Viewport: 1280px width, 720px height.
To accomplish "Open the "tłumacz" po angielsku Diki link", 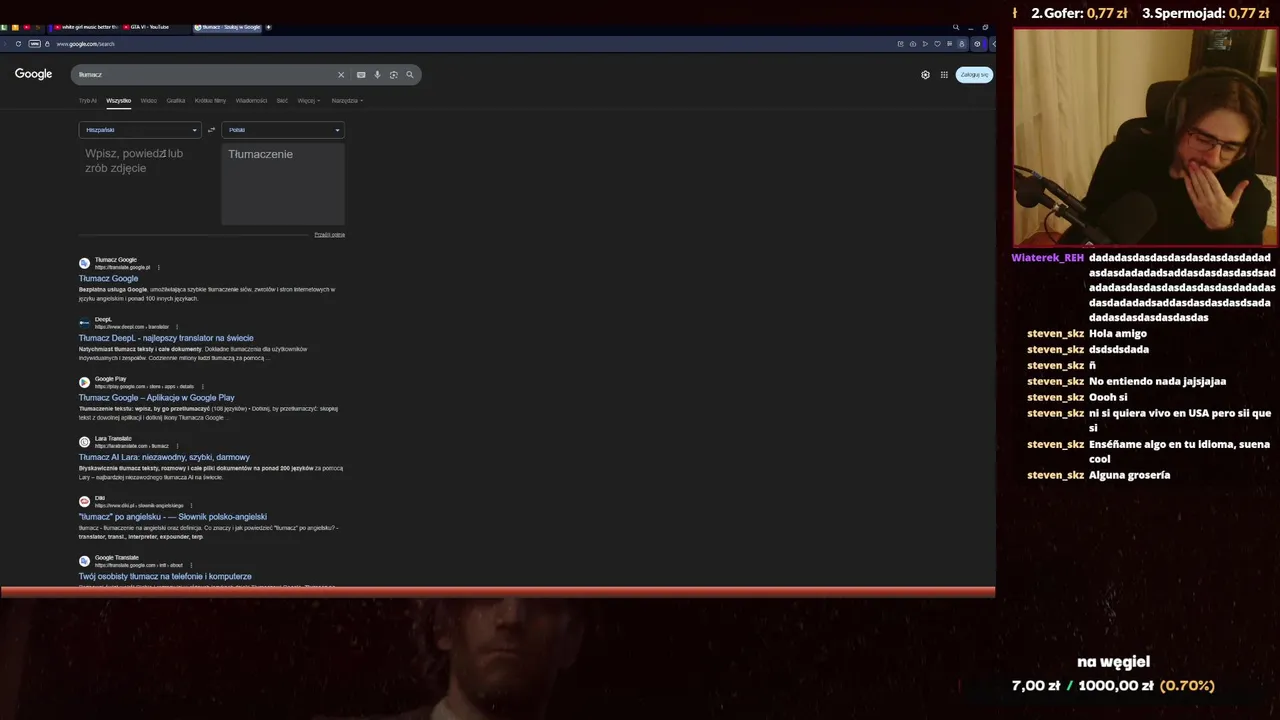I will [x=173, y=517].
